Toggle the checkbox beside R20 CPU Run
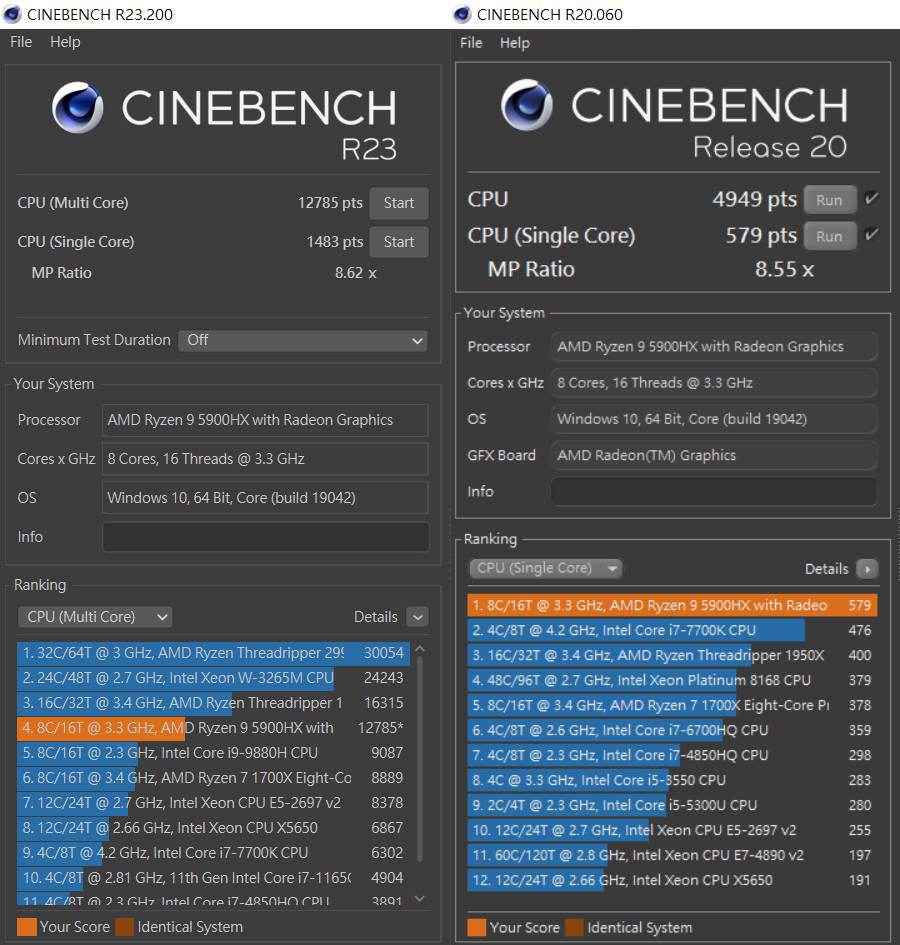Image resolution: width=900 pixels, height=945 pixels. click(871, 199)
